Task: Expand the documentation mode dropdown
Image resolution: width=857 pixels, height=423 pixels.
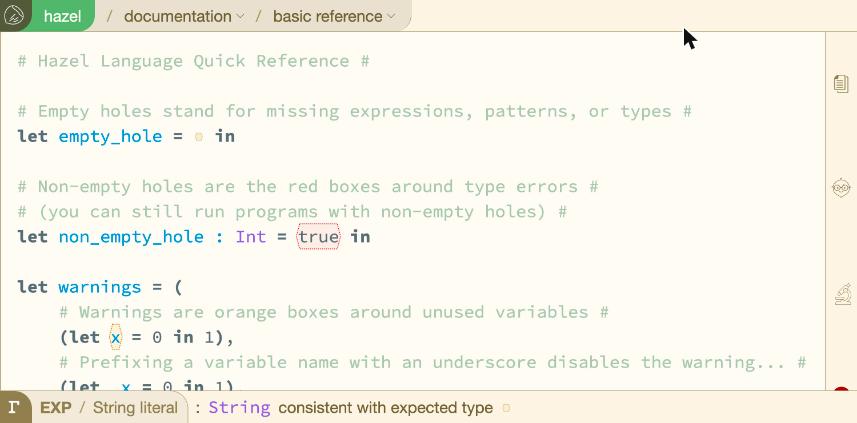Action: (184, 16)
